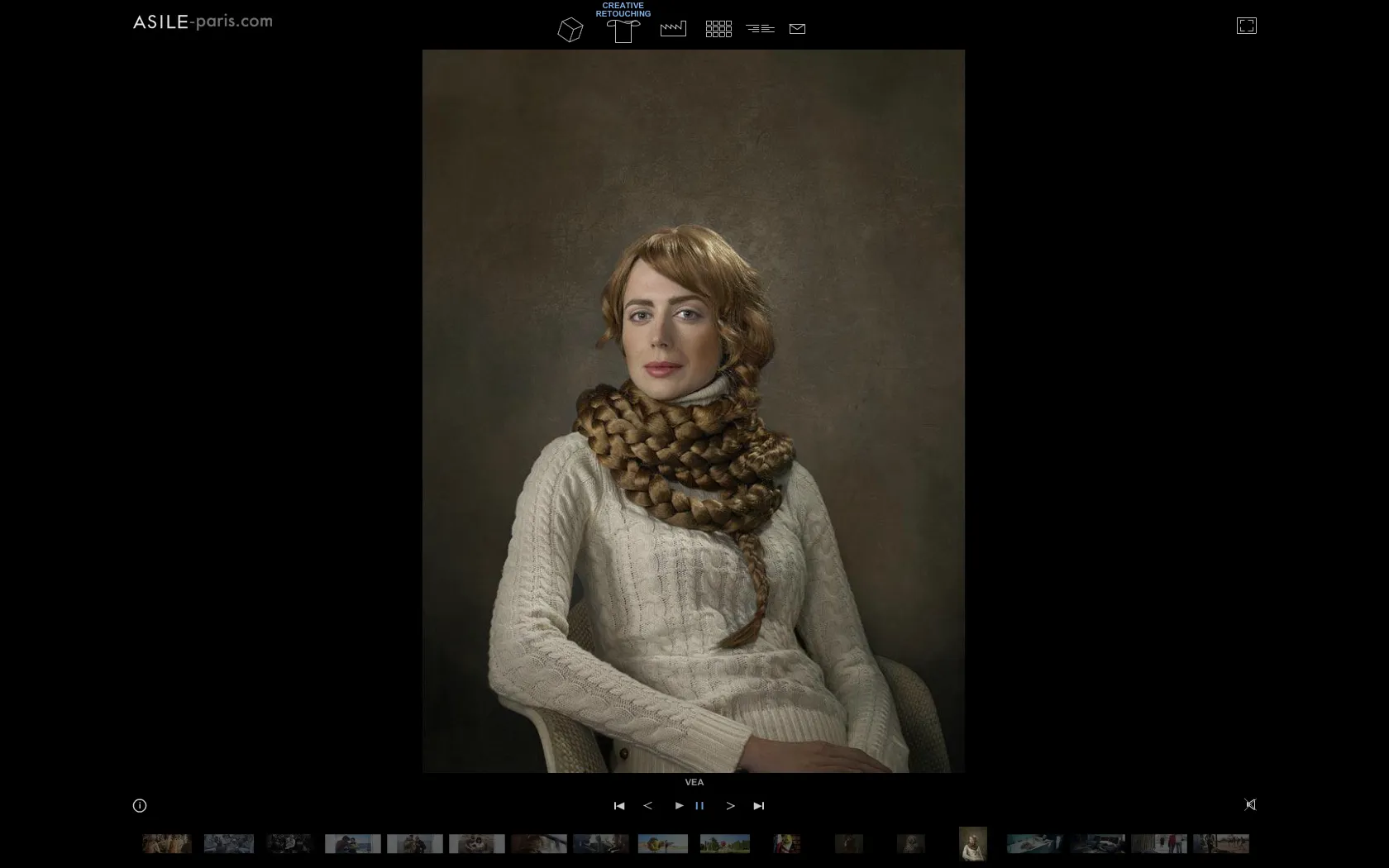Go to the previous image
This screenshot has height=868, width=1389.
648,806
